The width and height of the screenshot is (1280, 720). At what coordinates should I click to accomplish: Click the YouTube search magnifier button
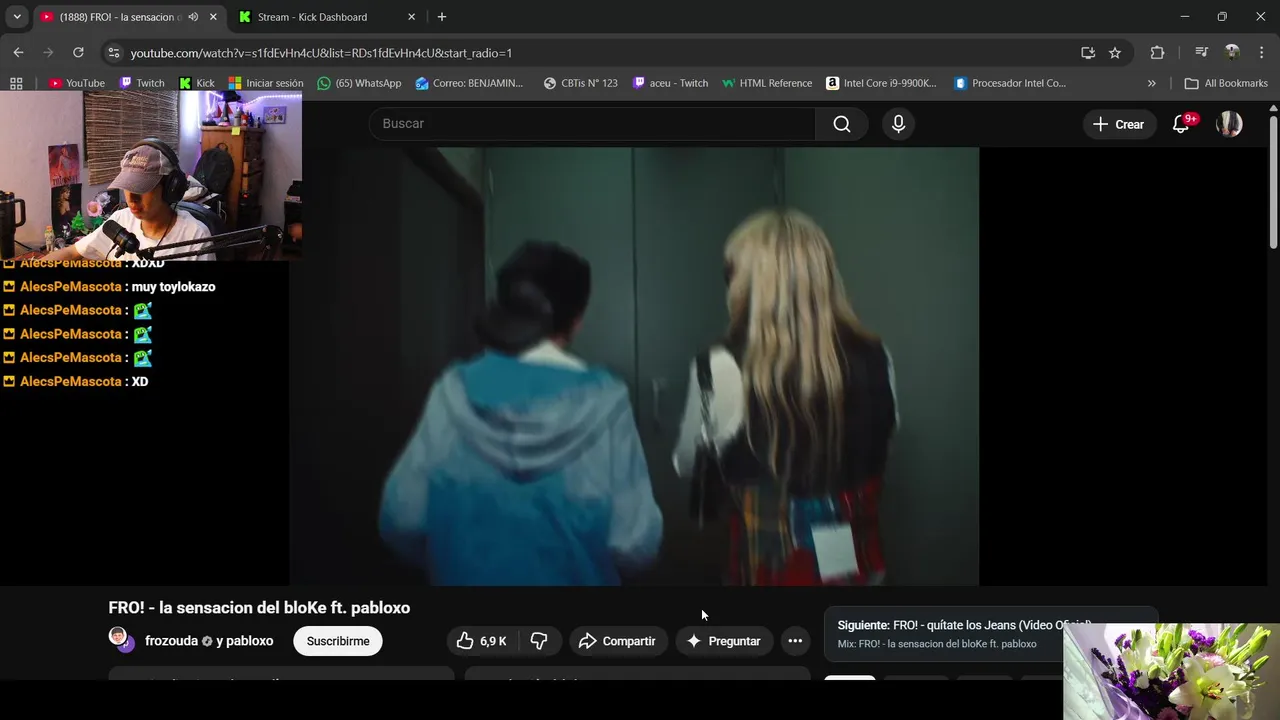(x=842, y=123)
